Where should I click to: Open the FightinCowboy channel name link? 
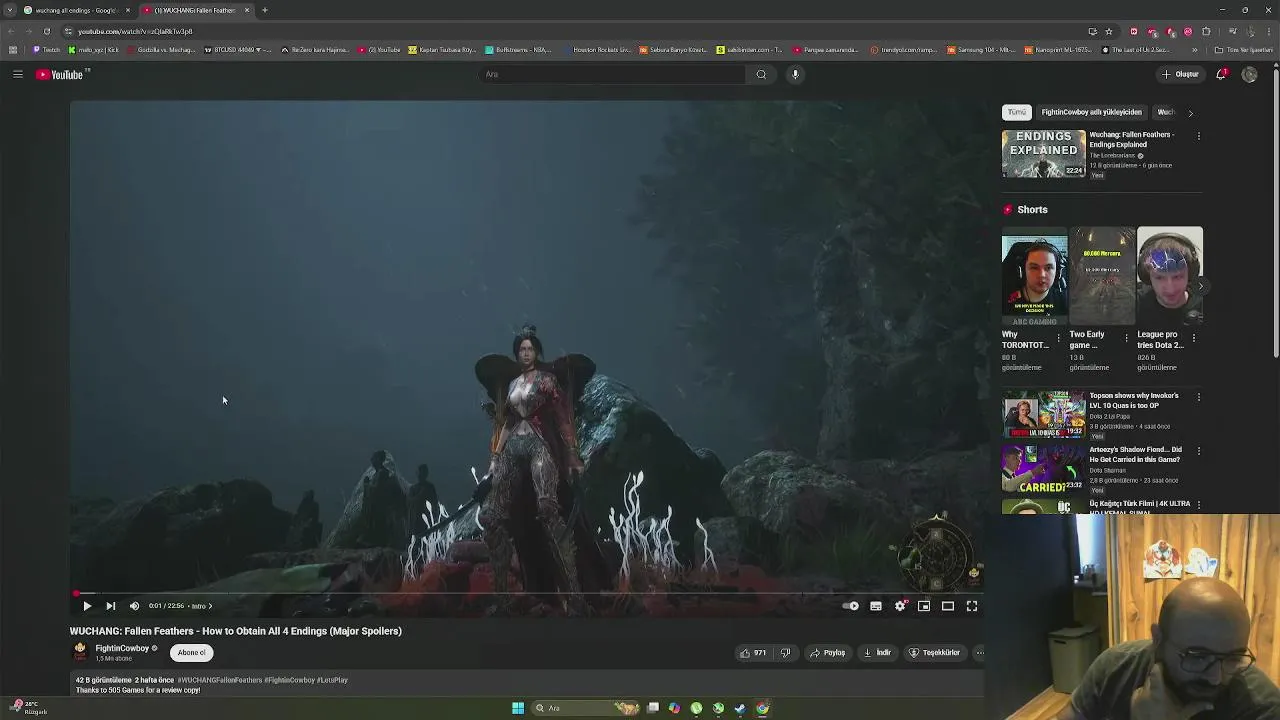click(x=122, y=648)
